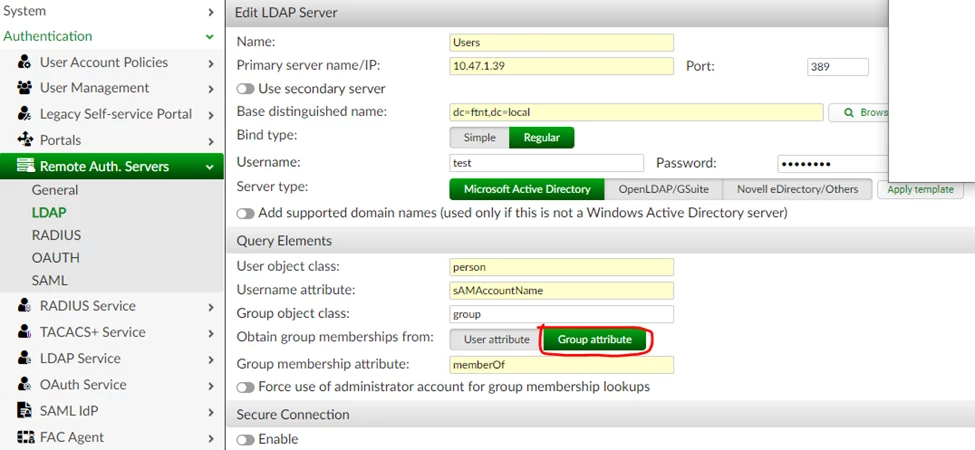This screenshot has width=975, height=450.
Task: Expand LDAP Service chevron
Action: click(x=211, y=359)
